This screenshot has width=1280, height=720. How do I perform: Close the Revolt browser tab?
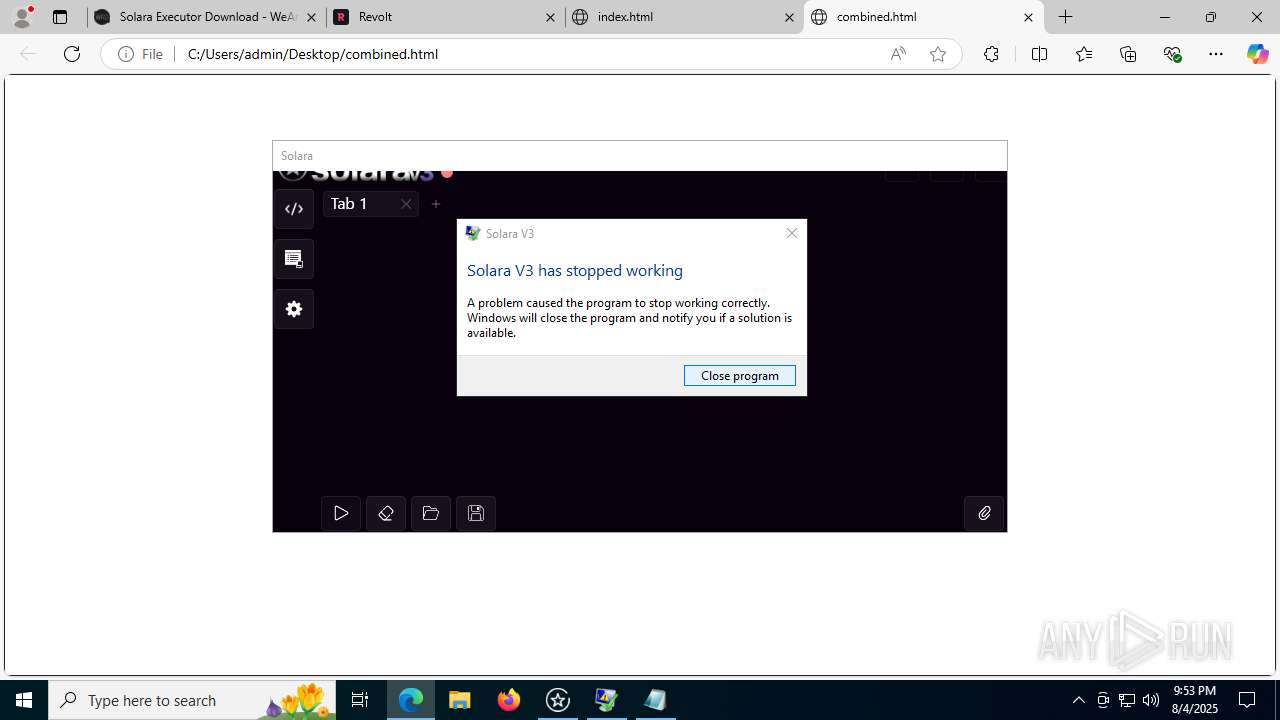(x=551, y=17)
